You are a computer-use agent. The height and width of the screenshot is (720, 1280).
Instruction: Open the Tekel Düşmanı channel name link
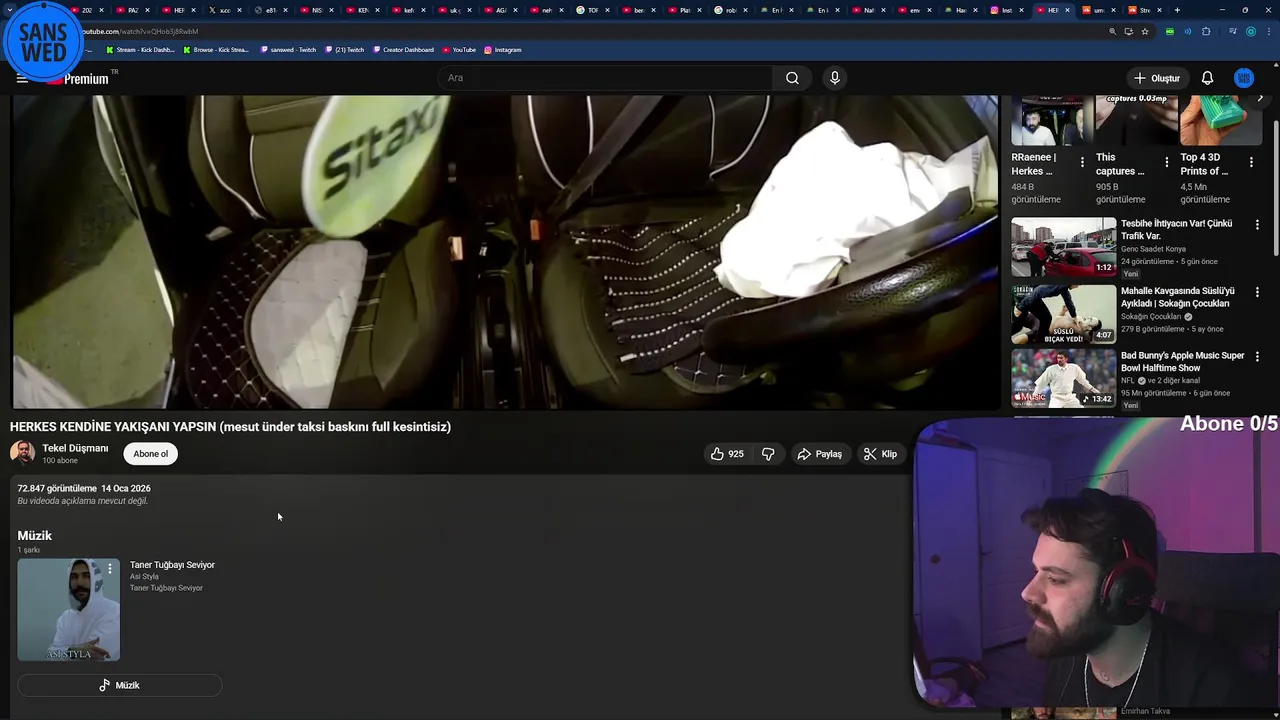(x=75, y=448)
